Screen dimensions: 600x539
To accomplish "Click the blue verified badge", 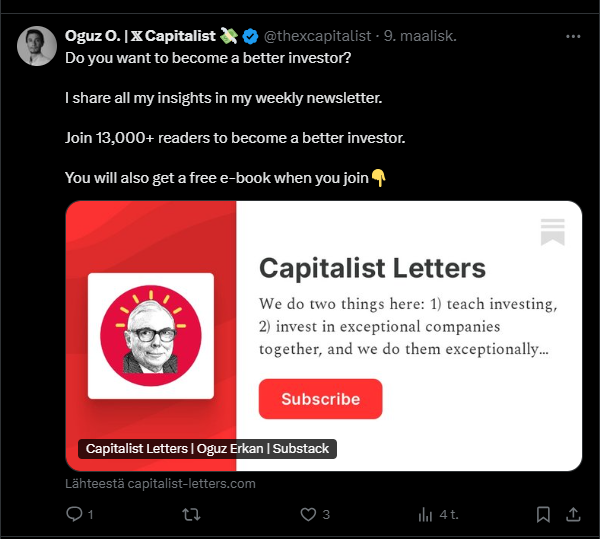I will tap(251, 36).
